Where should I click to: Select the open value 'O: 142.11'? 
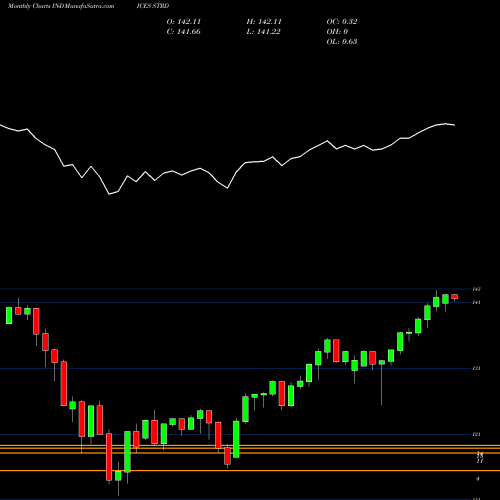184,22
